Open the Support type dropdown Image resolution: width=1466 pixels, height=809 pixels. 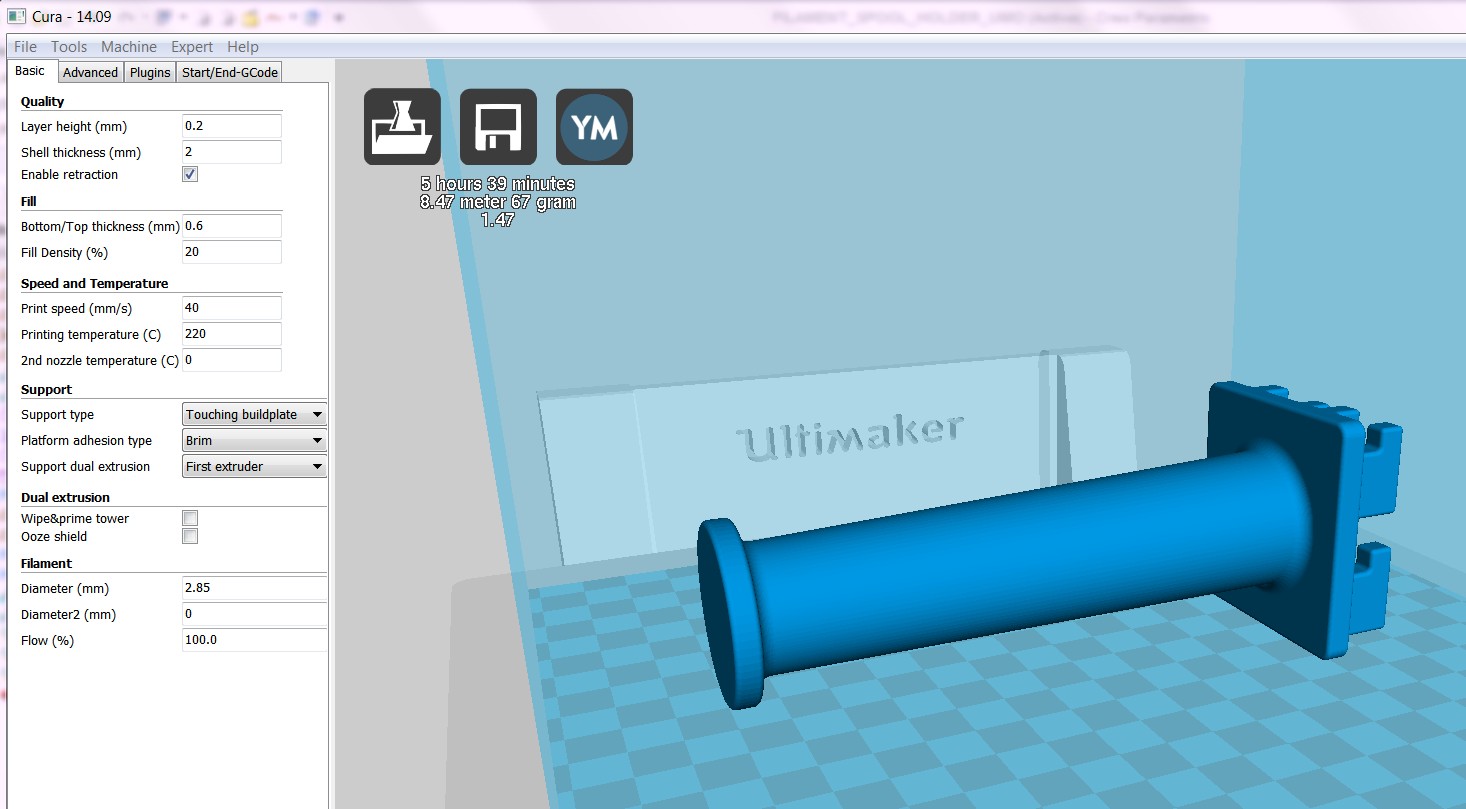[x=255, y=415]
